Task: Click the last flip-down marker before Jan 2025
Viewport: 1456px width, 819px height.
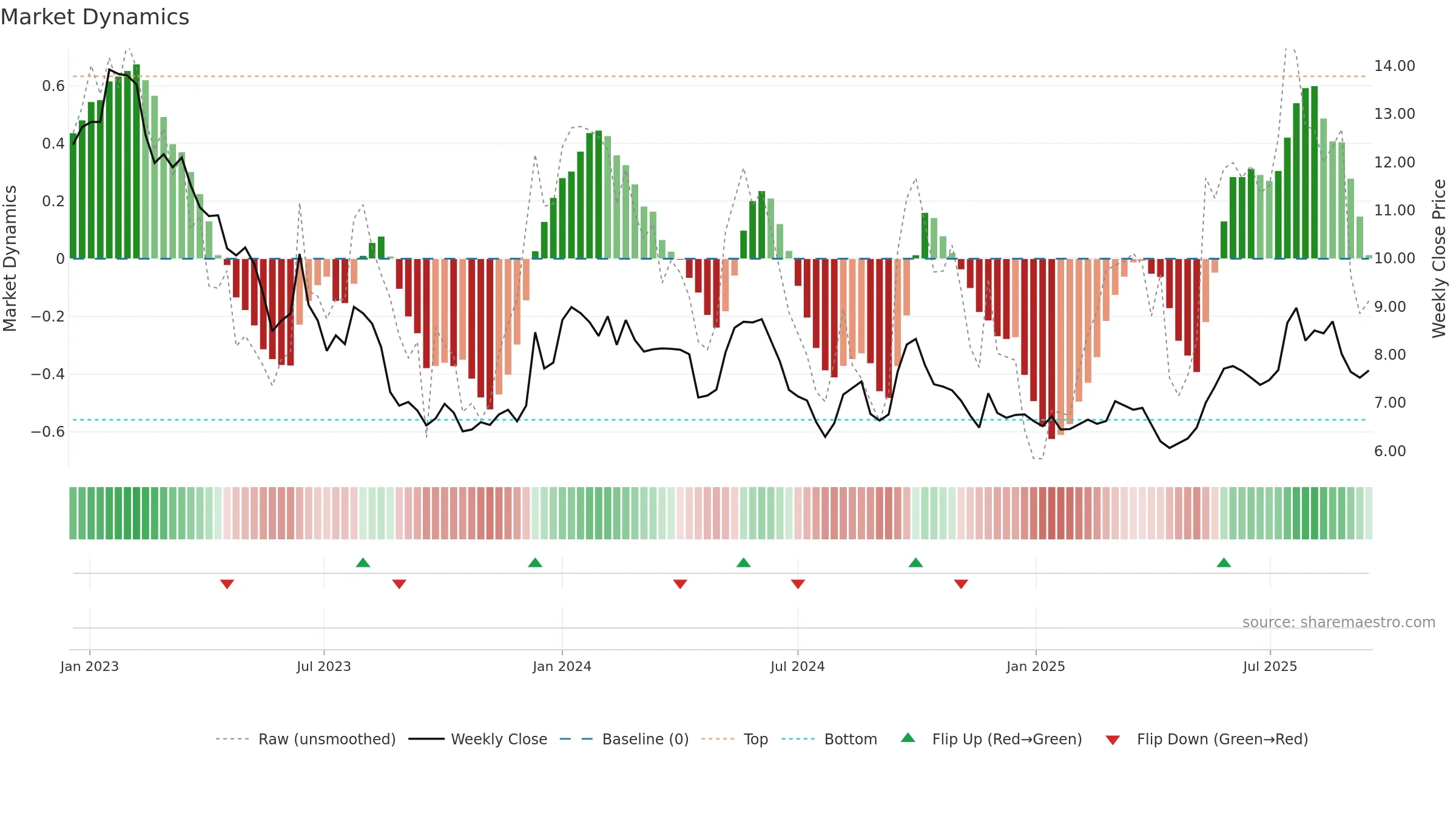Action: tap(961, 584)
